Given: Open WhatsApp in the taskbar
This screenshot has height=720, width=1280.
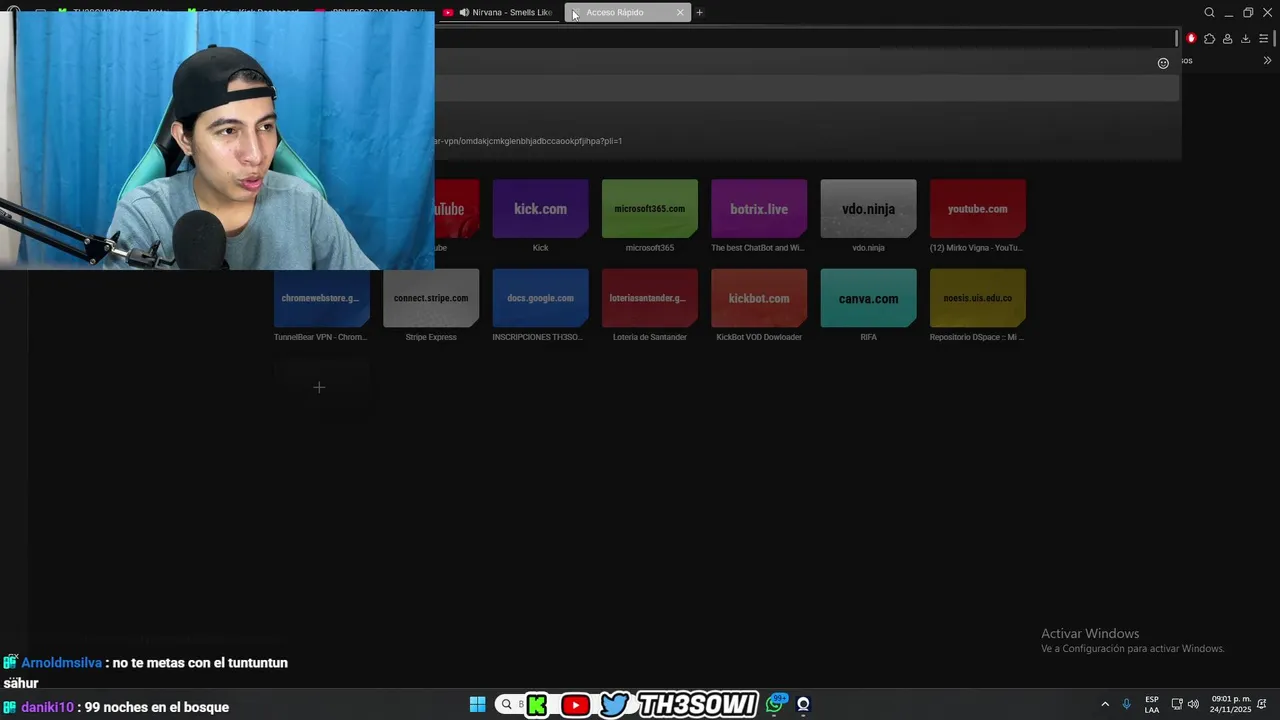Looking at the screenshot, I should [775, 704].
